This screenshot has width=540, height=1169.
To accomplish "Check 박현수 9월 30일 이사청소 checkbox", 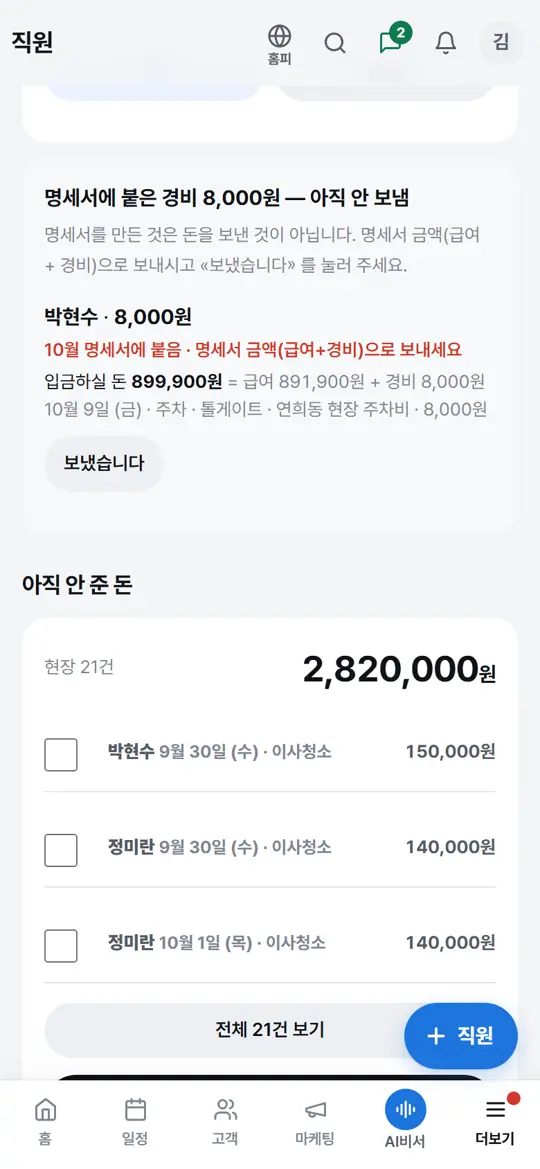I will (61, 754).
